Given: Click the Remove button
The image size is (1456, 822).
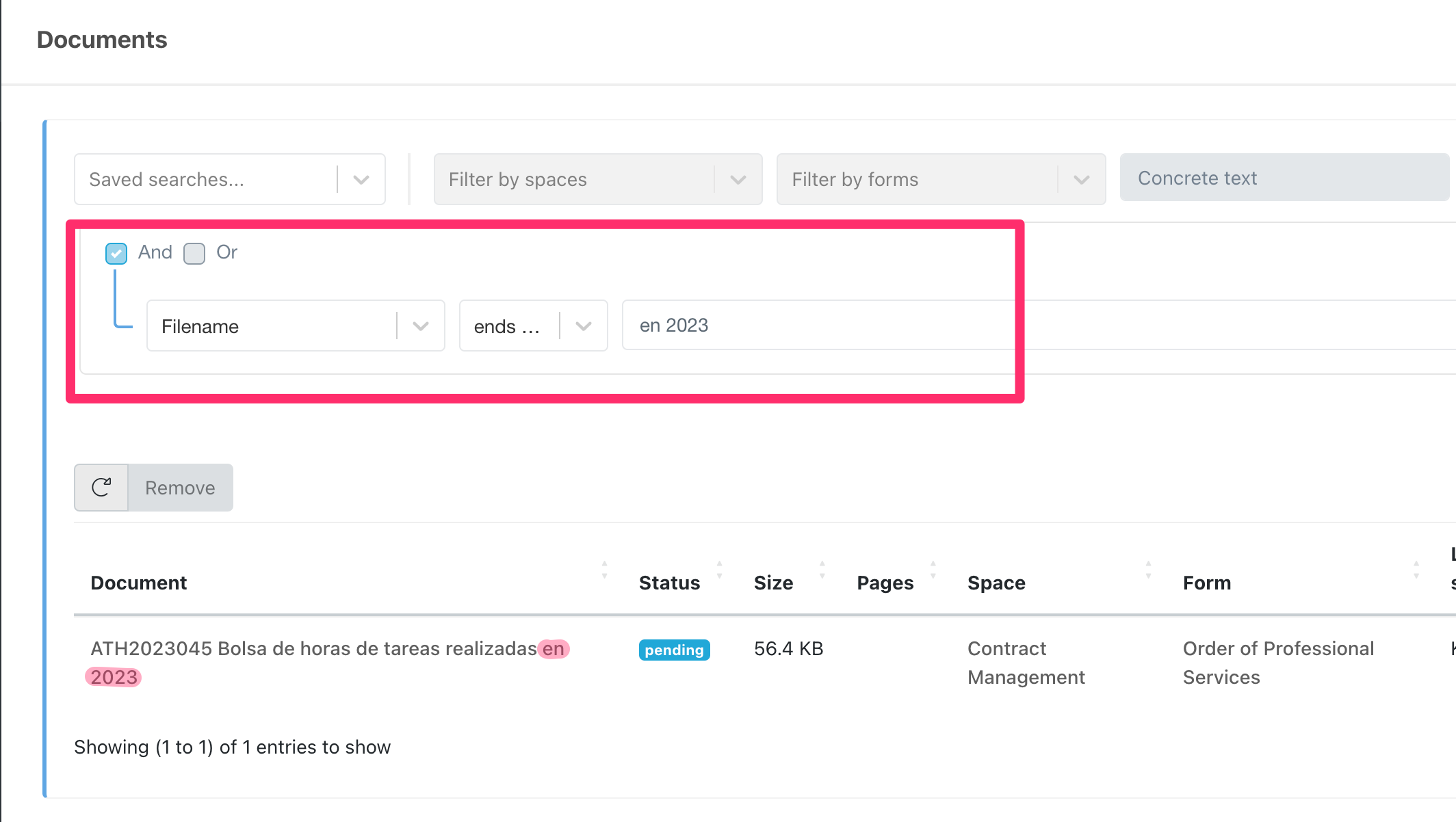Looking at the screenshot, I should [x=180, y=488].
